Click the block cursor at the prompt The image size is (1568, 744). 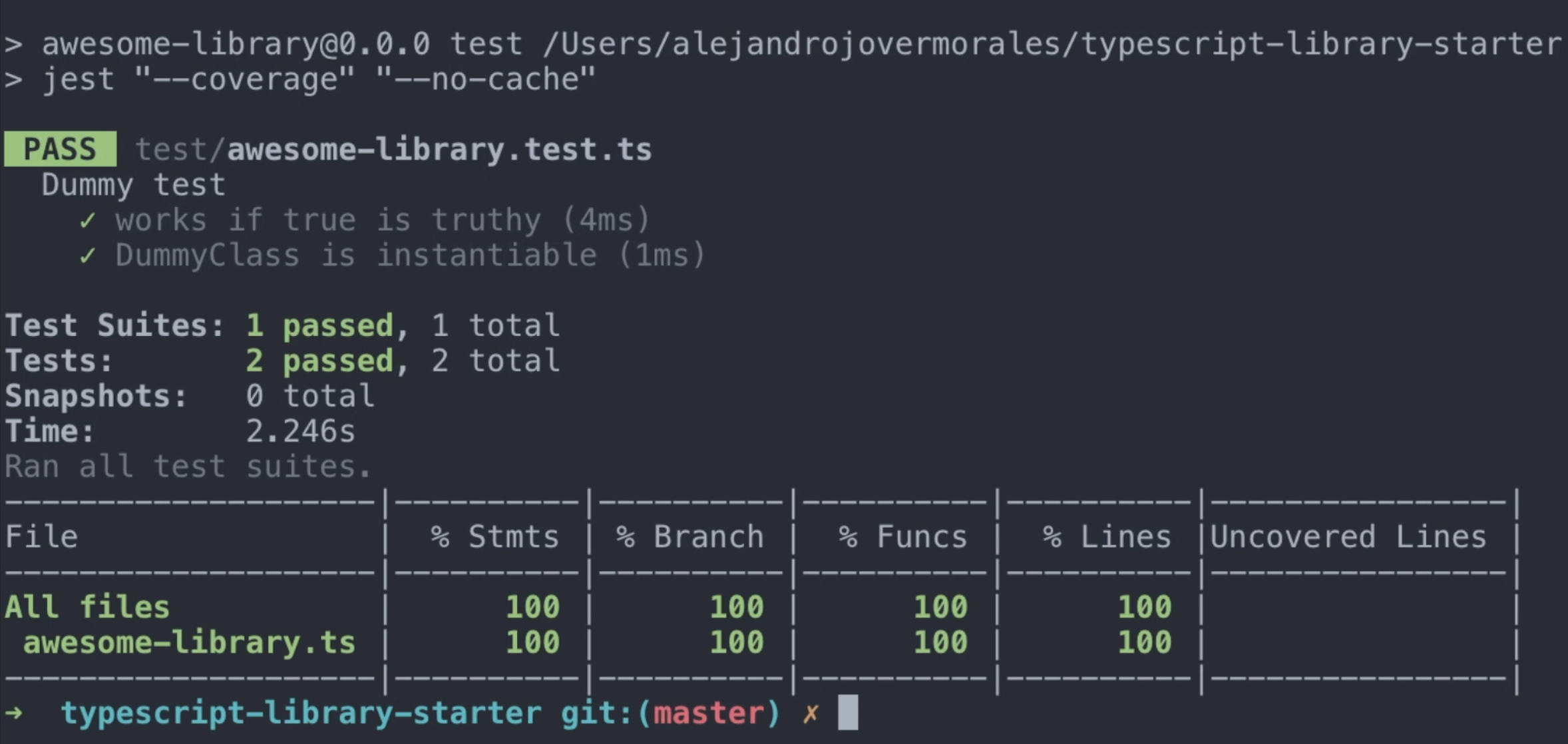[x=847, y=713]
